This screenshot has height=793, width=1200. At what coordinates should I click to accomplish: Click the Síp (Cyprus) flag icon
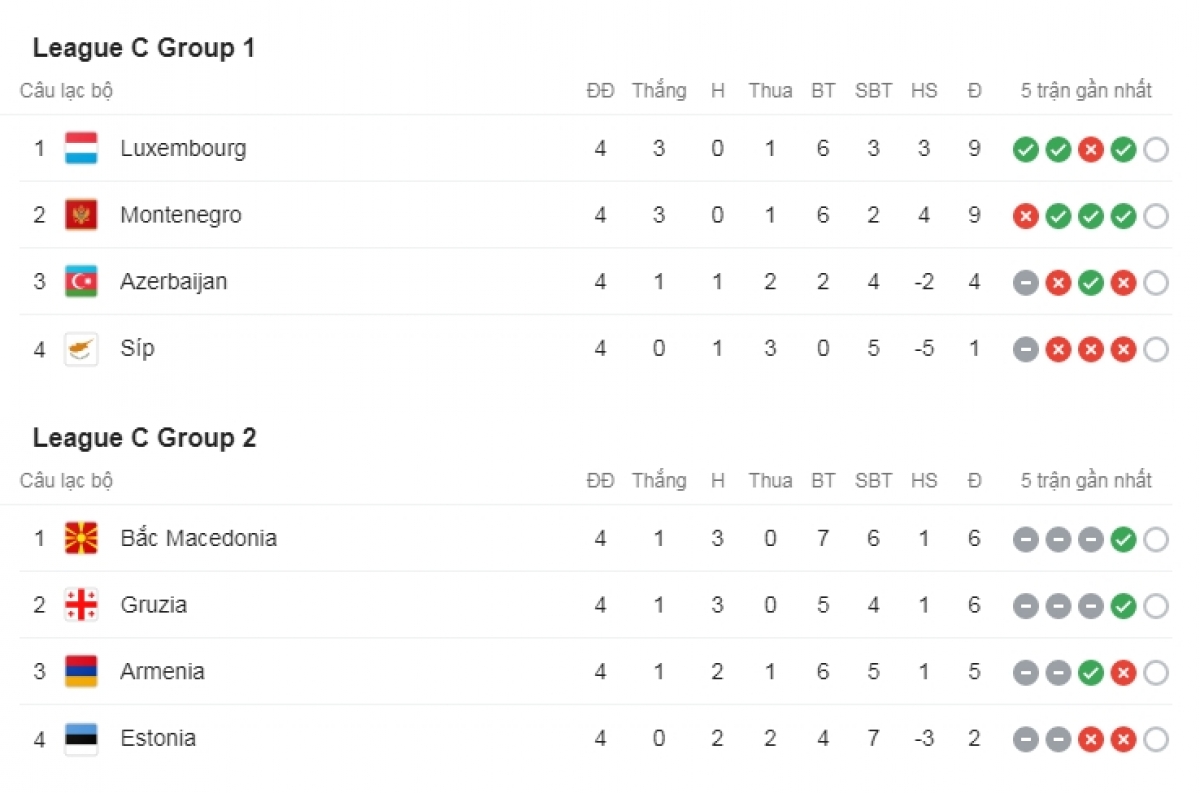[x=81, y=349]
